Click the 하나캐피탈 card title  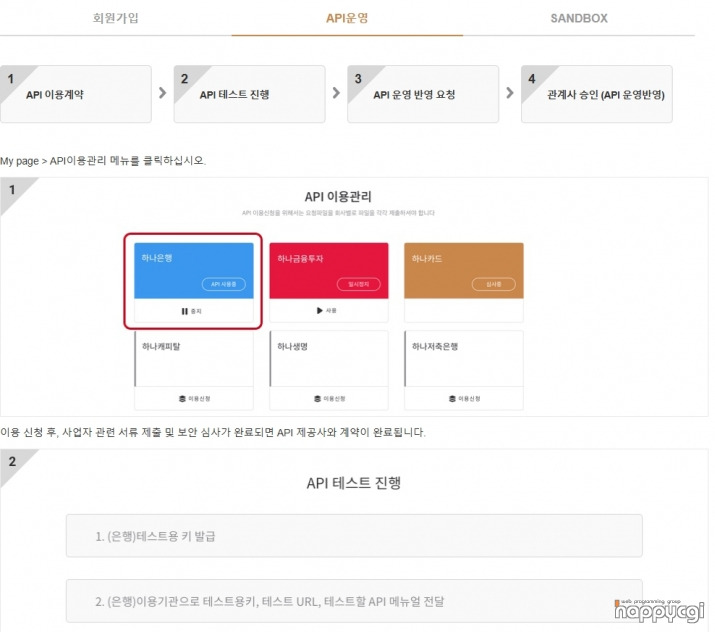coord(161,347)
